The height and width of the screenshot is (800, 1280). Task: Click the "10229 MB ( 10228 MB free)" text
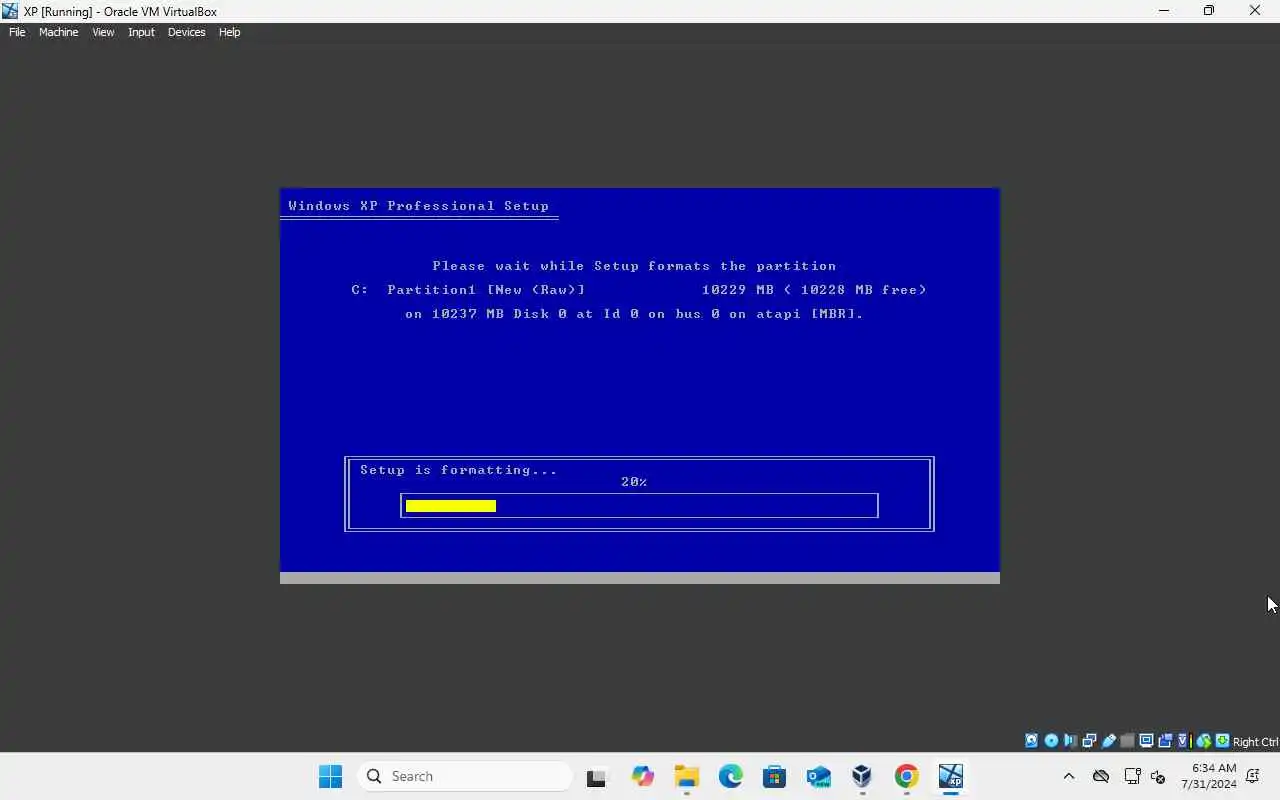coord(814,290)
